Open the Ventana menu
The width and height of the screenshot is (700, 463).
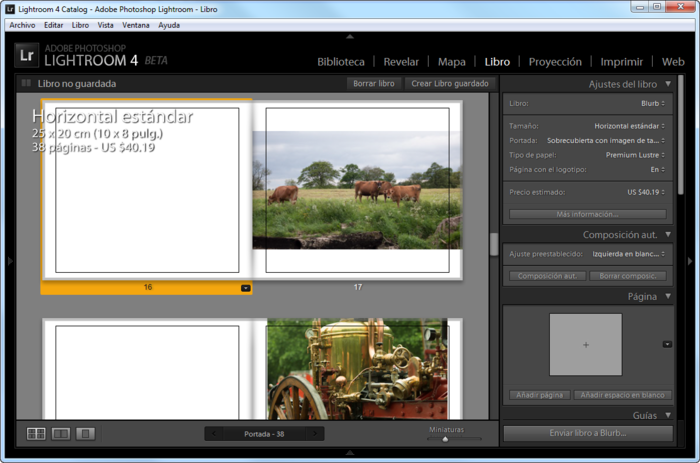coord(136,25)
